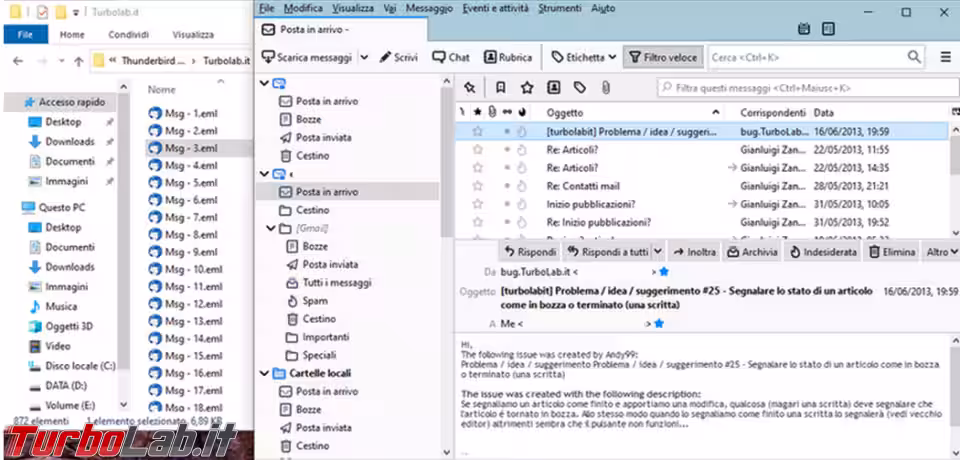Image resolution: width=960 pixels, height=460 pixels.
Task: Toggle star on the first turbolabit message
Action: pyautogui.click(x=477, y=131)
